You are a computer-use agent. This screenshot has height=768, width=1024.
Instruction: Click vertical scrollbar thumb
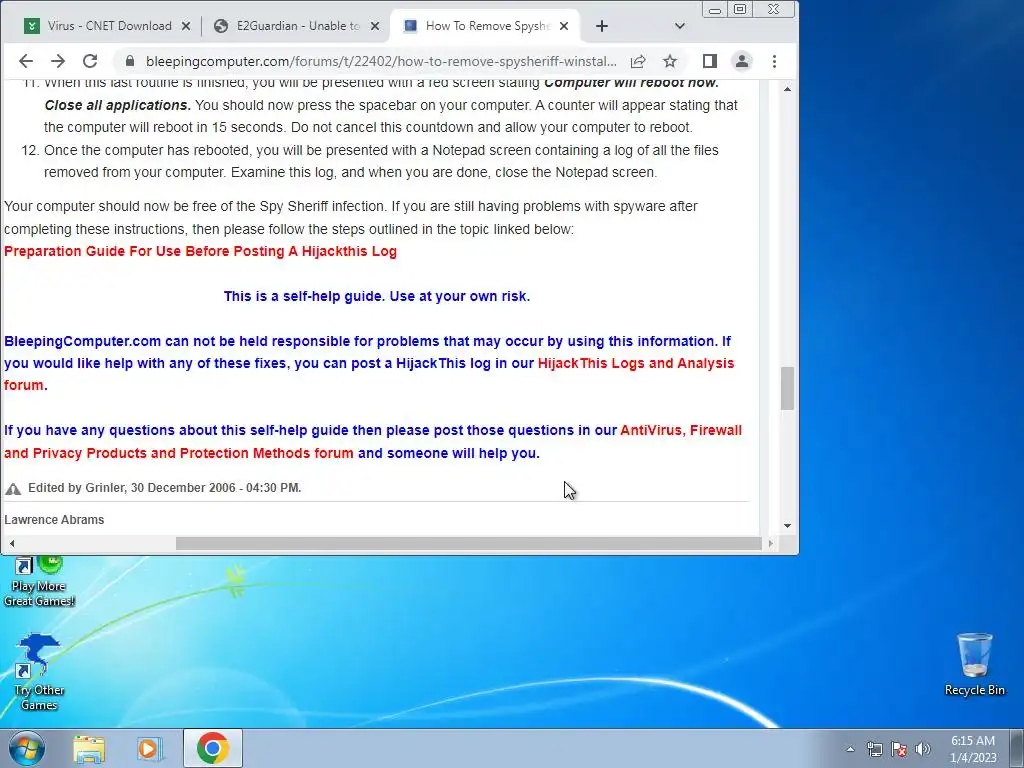point(788,389)
